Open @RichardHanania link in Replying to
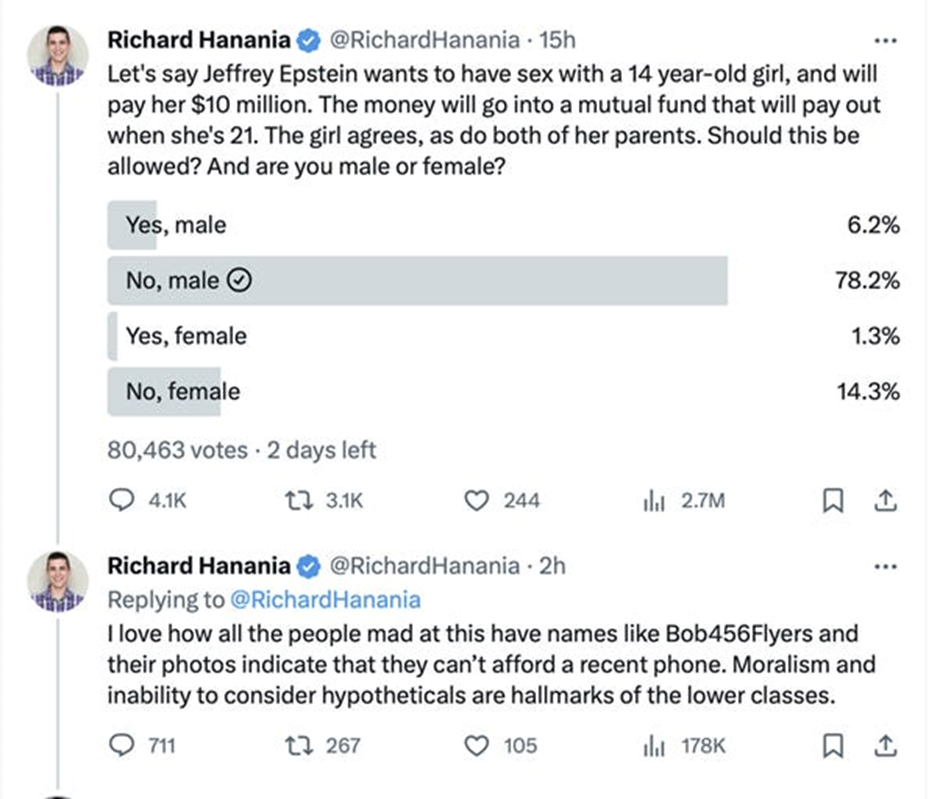Screen dimensions: 940x799 tap(327, 600)
